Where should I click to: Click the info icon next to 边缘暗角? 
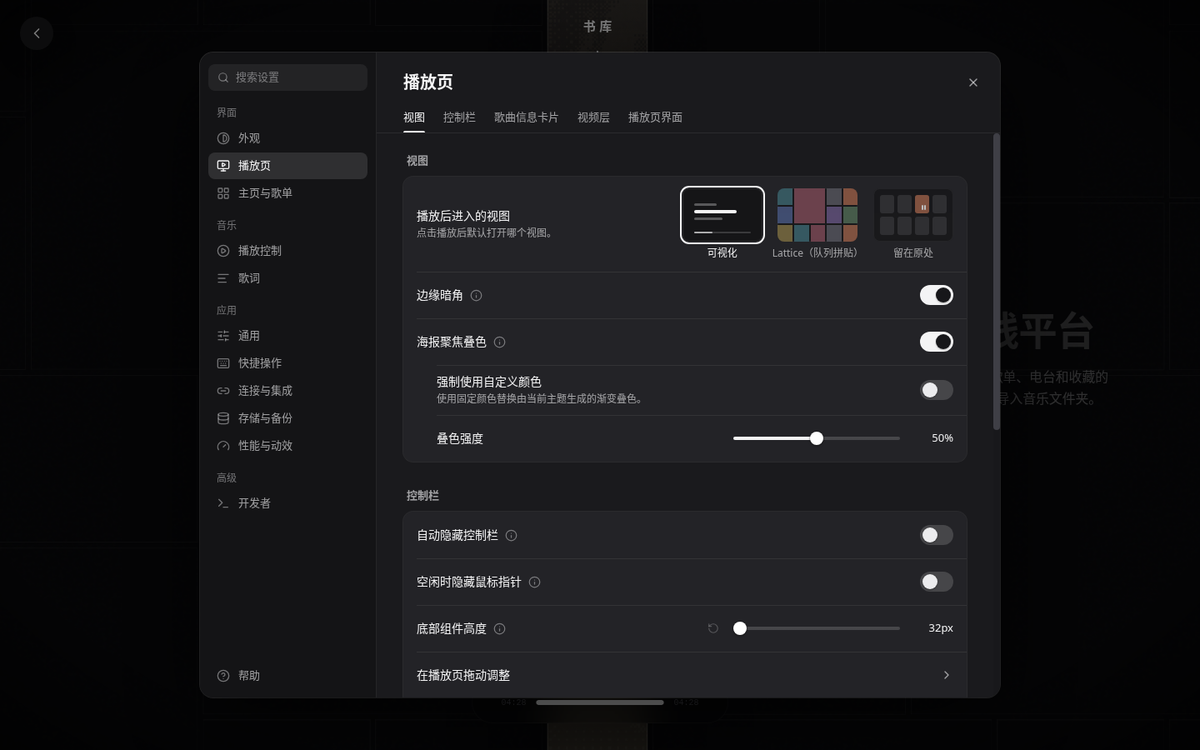click(476, 296)
